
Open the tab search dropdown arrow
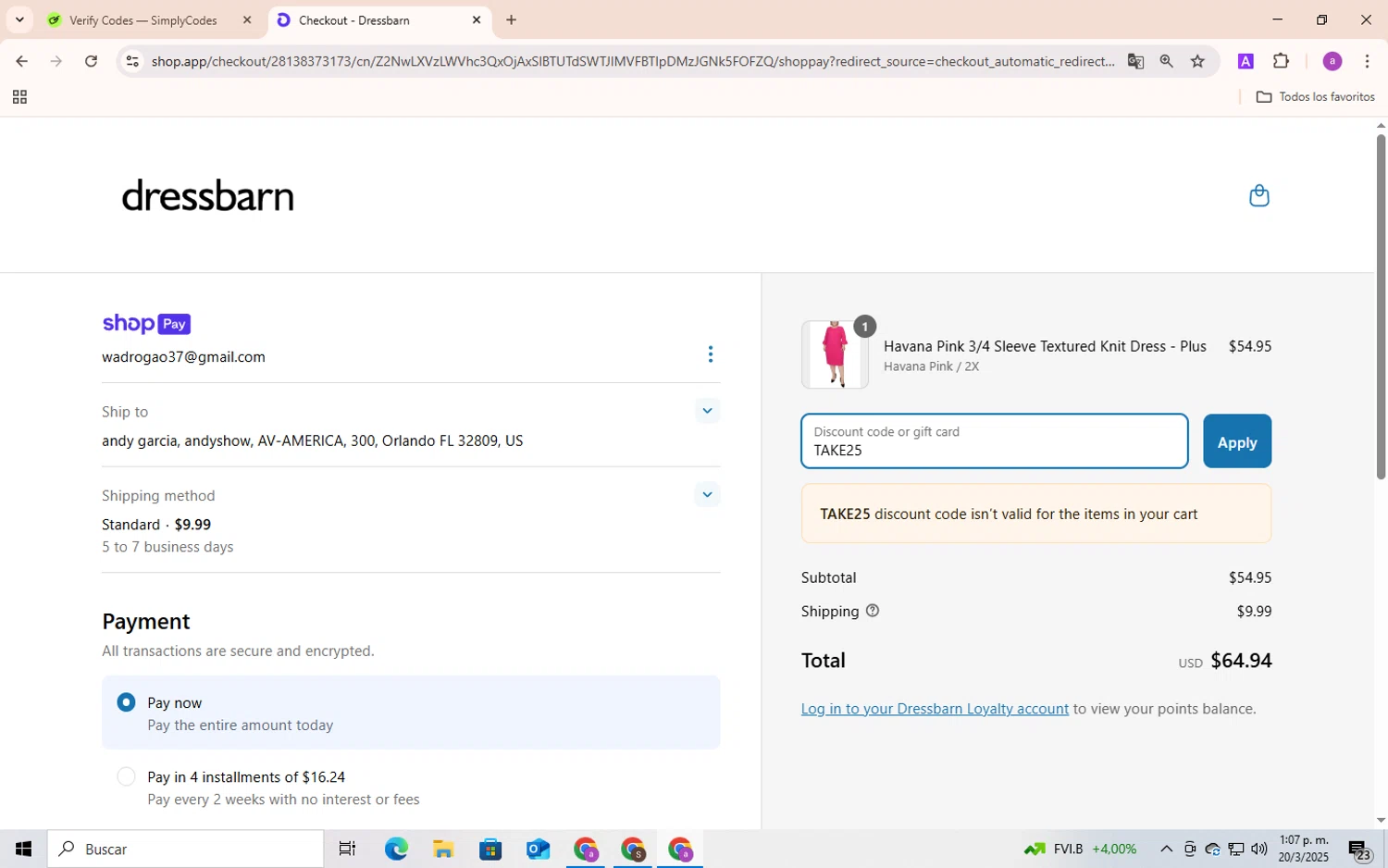click(19, 19)
